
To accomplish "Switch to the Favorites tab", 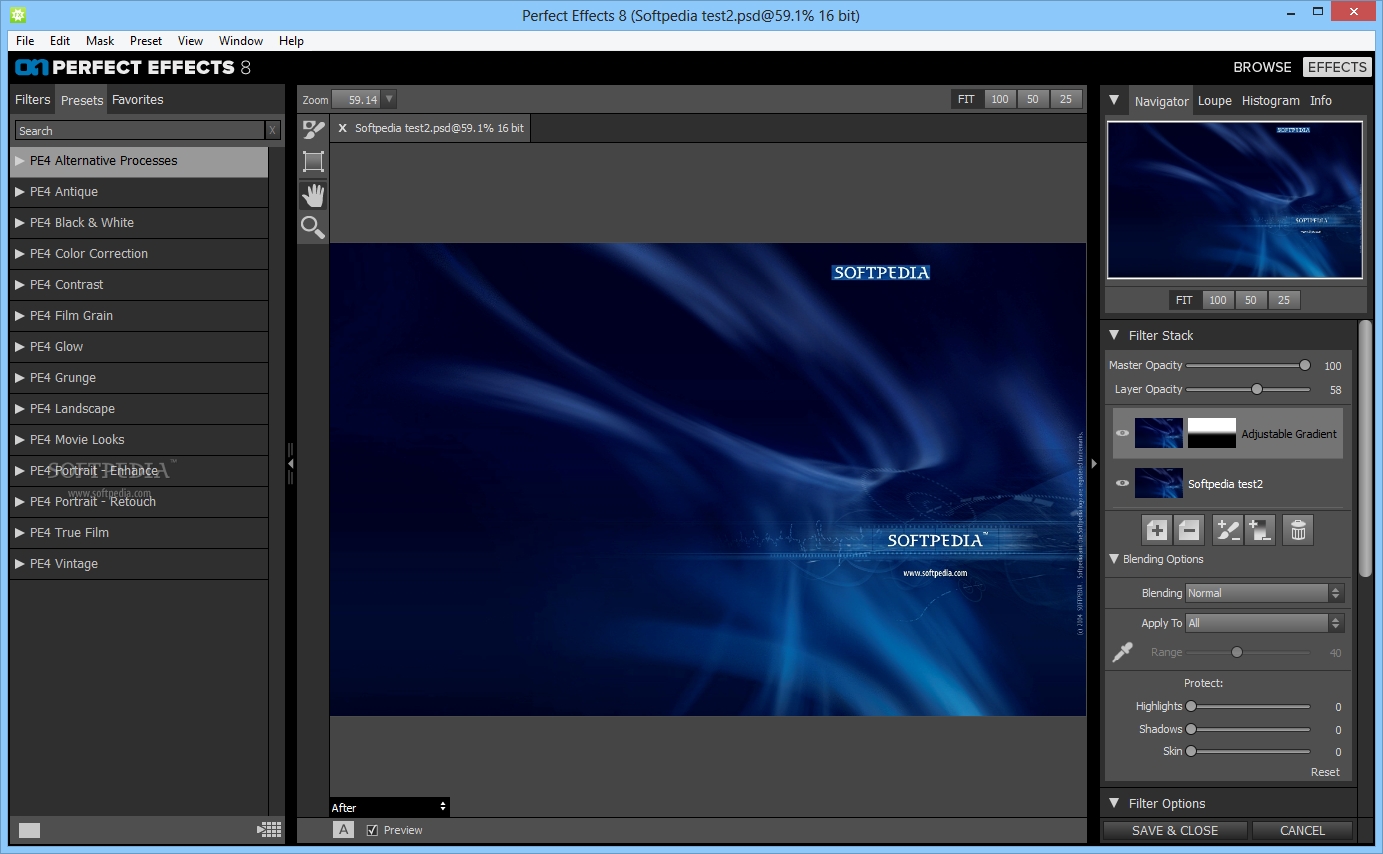I will pyautogui.click(x=137, y=100).
